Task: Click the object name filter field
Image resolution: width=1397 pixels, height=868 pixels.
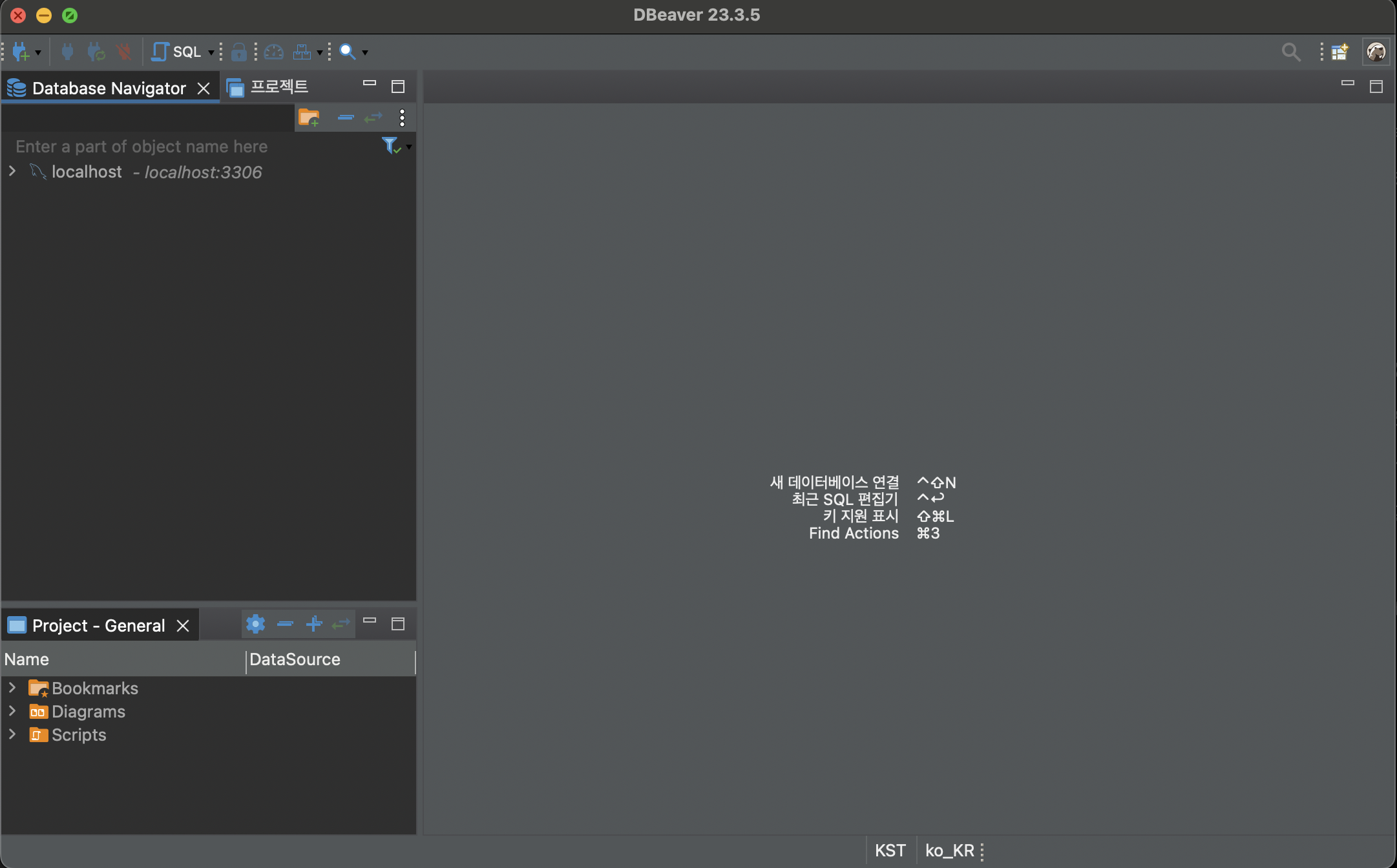Action: coord(194,147)
